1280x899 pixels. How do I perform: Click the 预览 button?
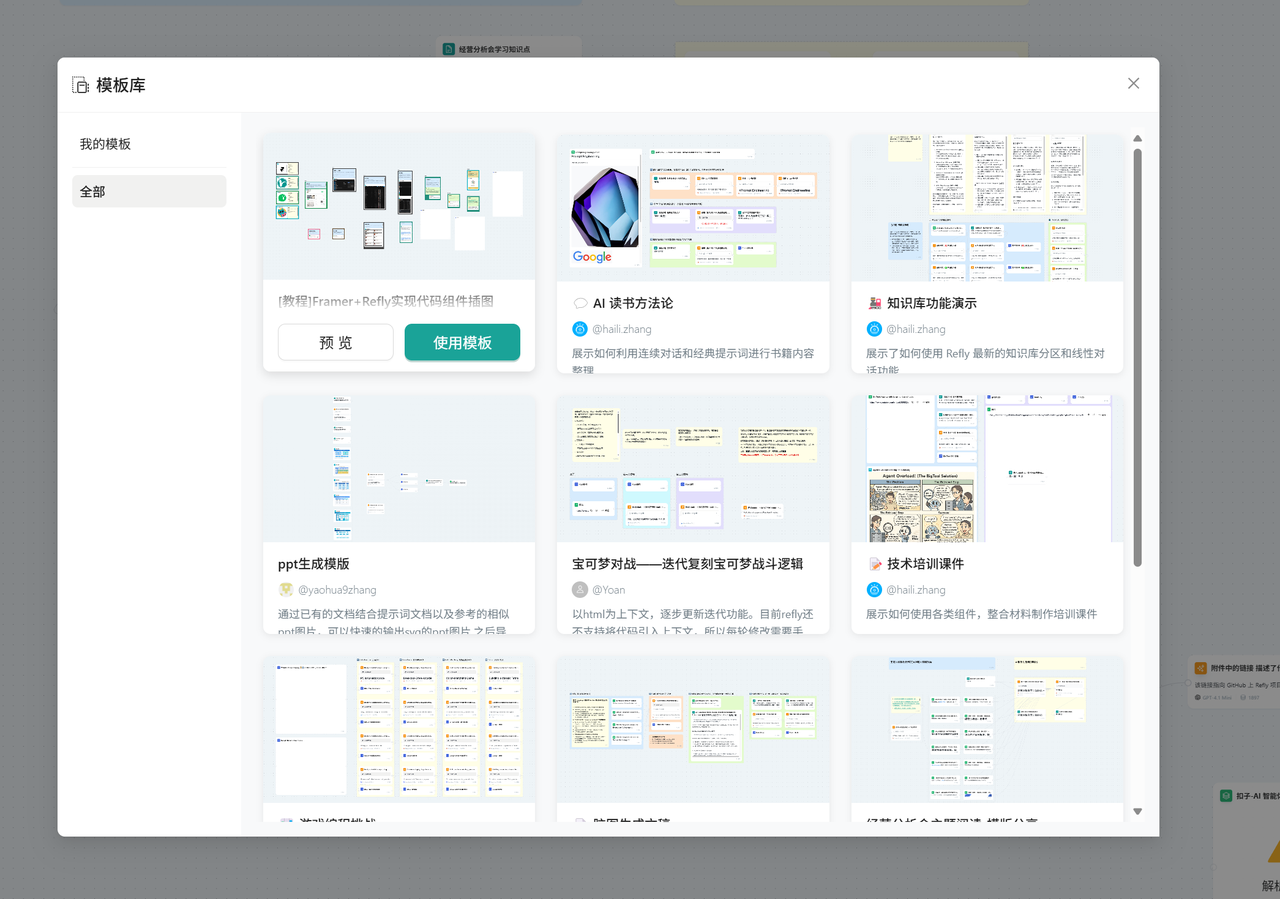pos(335,342)
